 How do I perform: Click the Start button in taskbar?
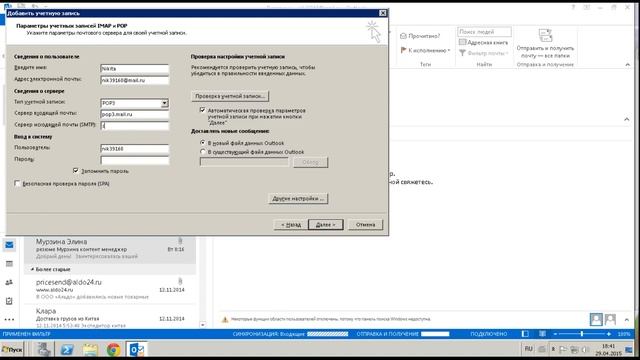pos(12,350)
